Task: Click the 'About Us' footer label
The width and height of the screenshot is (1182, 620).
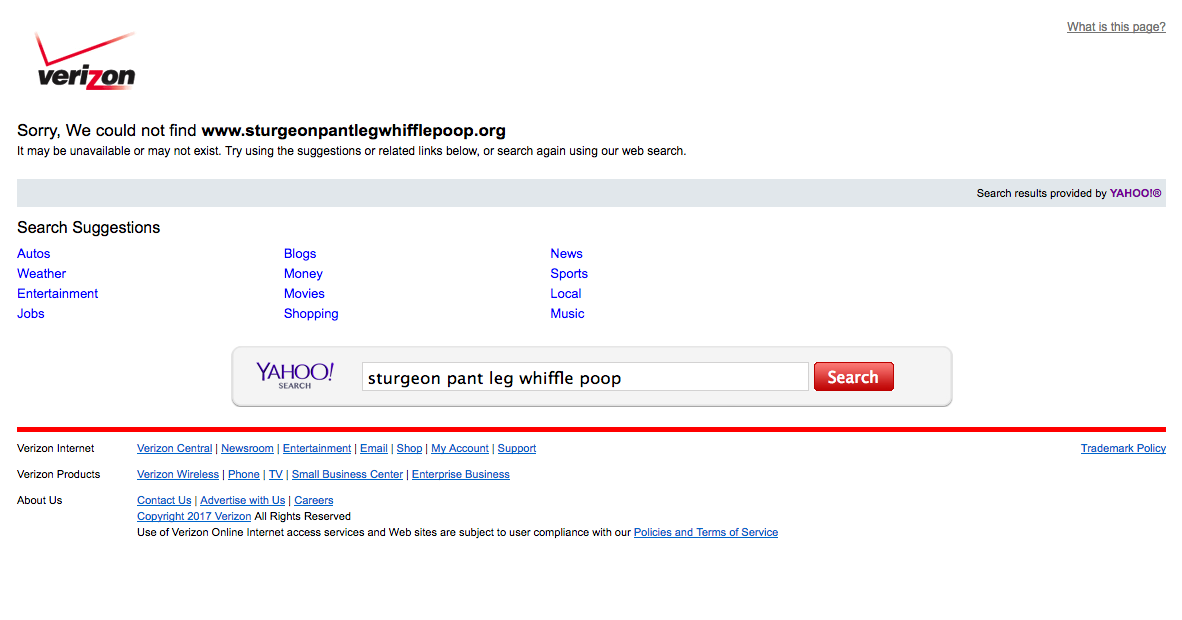Action: coord(40,500)
